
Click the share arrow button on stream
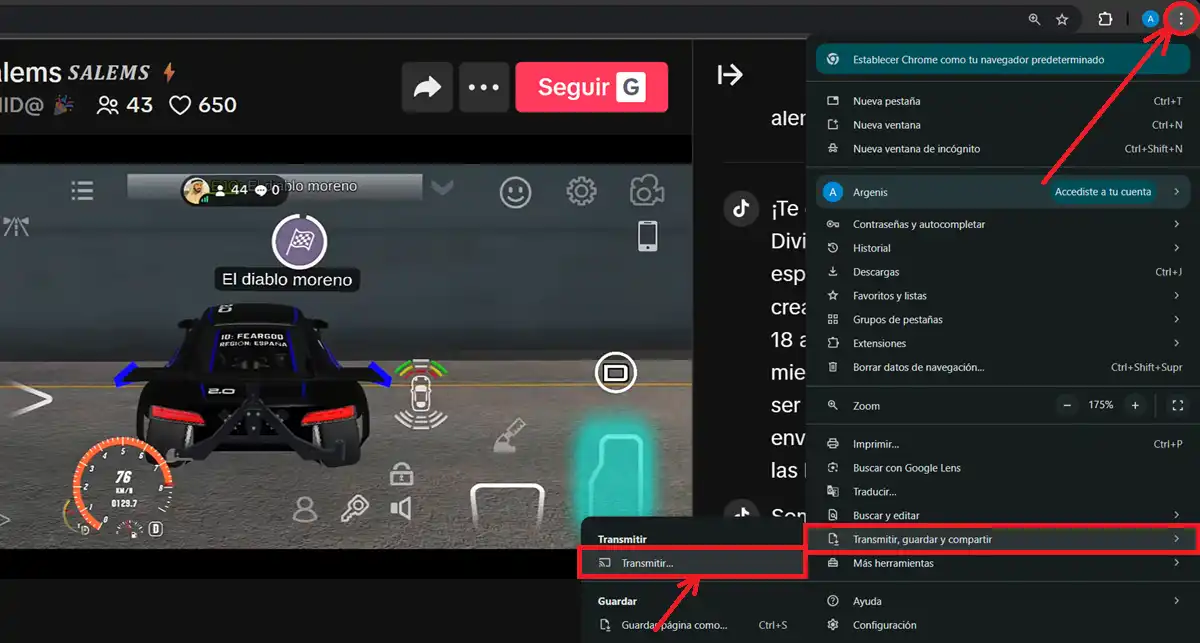427,87
